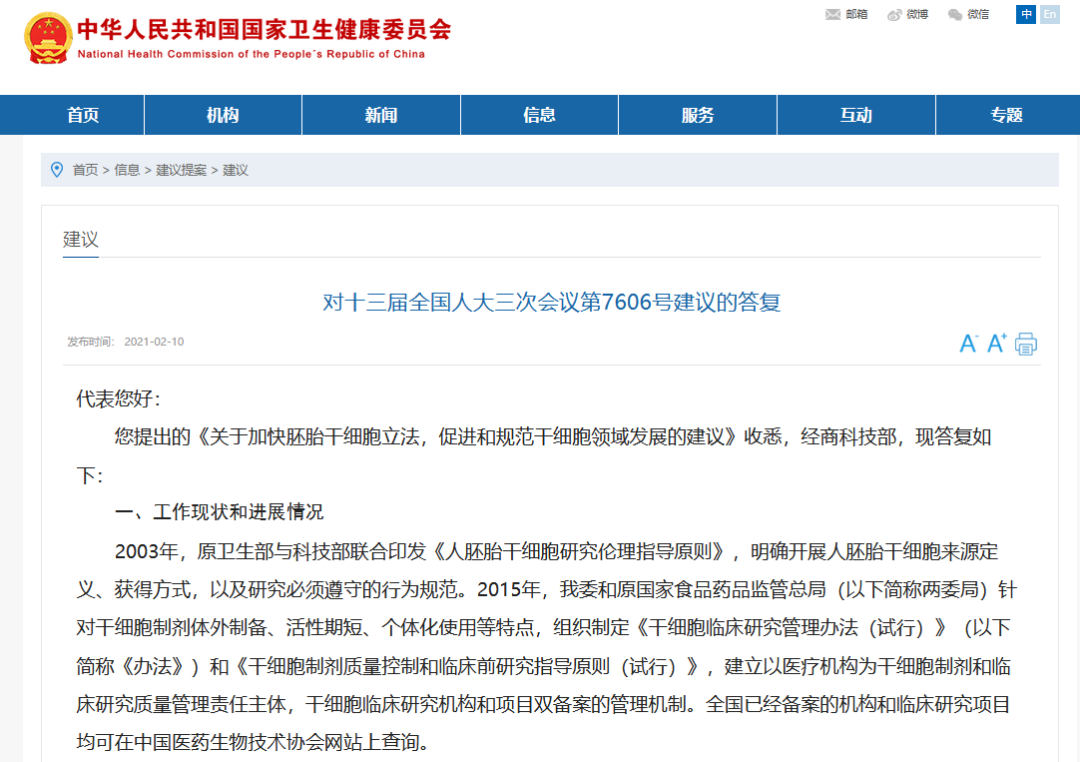The height and width of the screenshot is (762, 1080).
Task: Go to 建议提案 in the breadcrumb
Action: [x=181, y=170]
